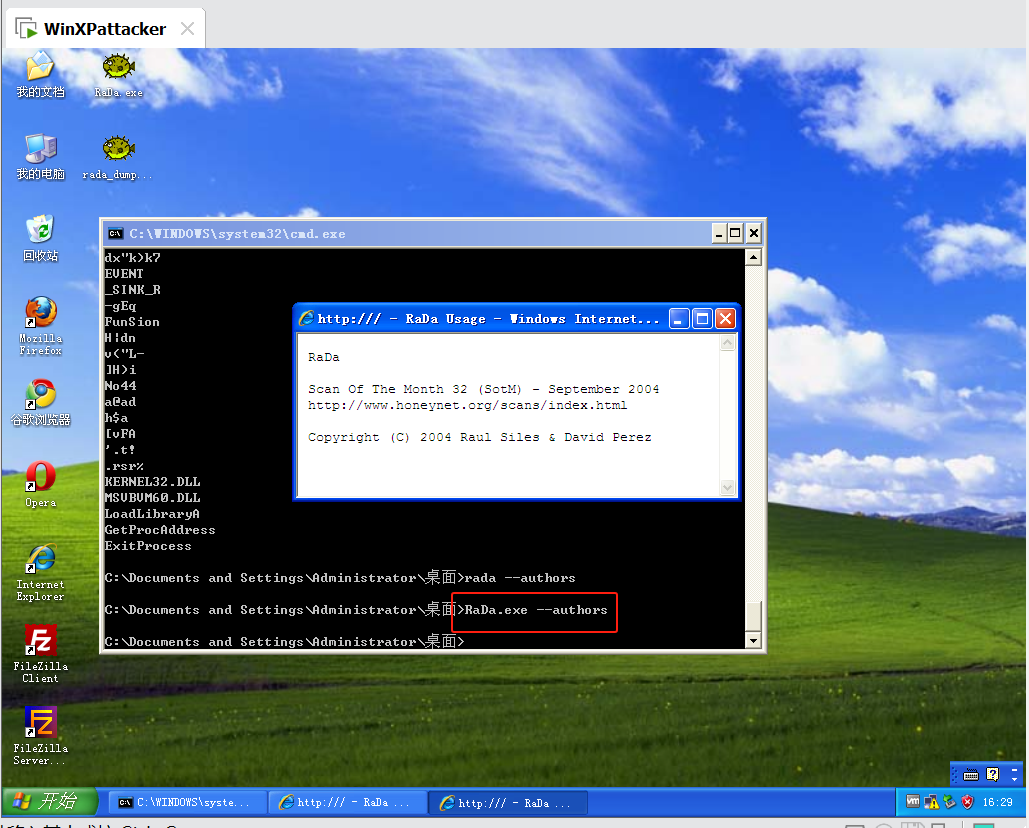The height and width of the screenshot is (828, 1029).
Task: Click the VM play icon in WinXPattacker tab
Action: 26,29
